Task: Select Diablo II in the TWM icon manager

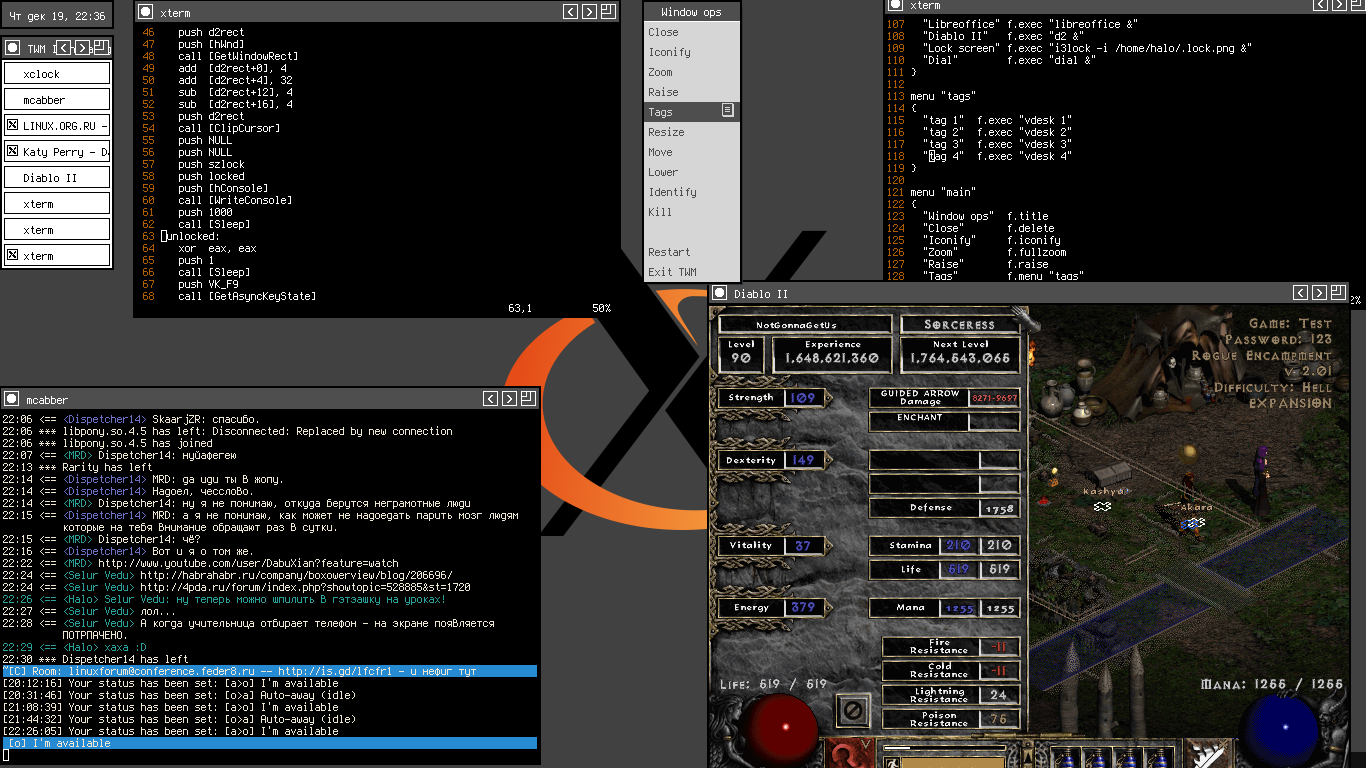Action: tap(57, 178)
